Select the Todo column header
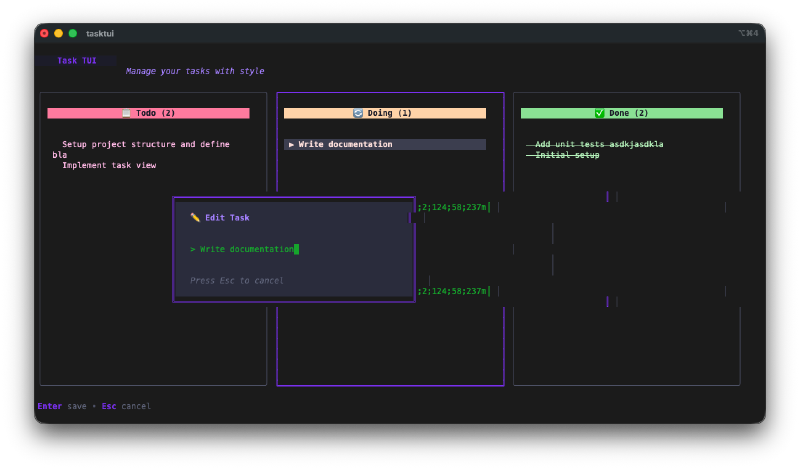The image size is (800, 469). point(148,114)
